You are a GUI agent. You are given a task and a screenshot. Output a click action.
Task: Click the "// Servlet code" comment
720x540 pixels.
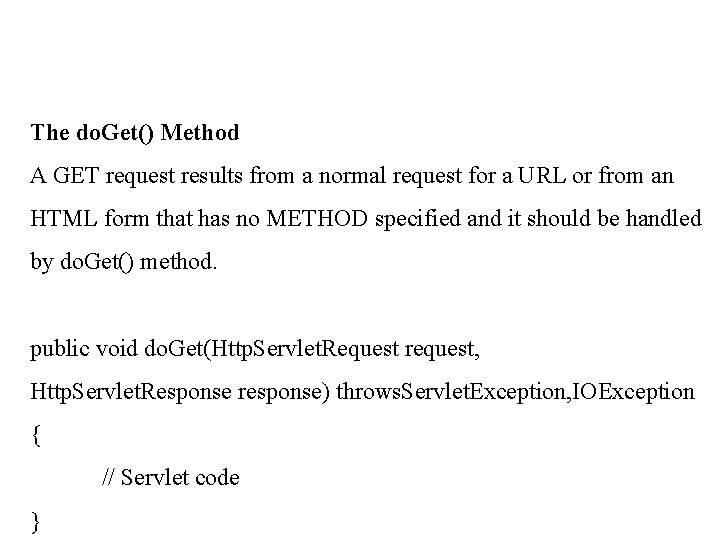tap(170, 477)
